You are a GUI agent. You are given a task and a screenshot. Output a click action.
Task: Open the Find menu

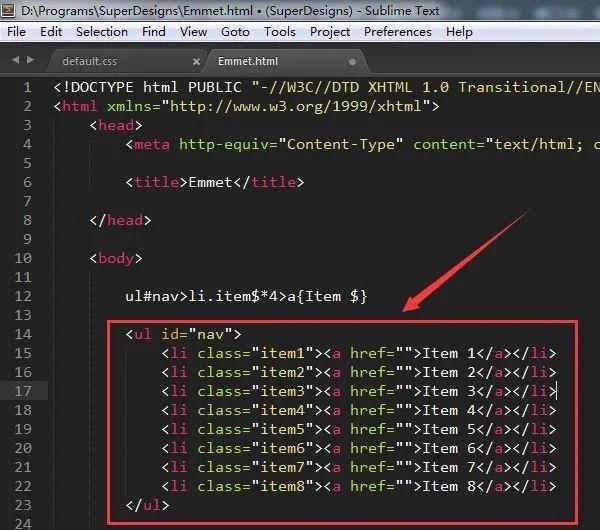click(153, 32)
